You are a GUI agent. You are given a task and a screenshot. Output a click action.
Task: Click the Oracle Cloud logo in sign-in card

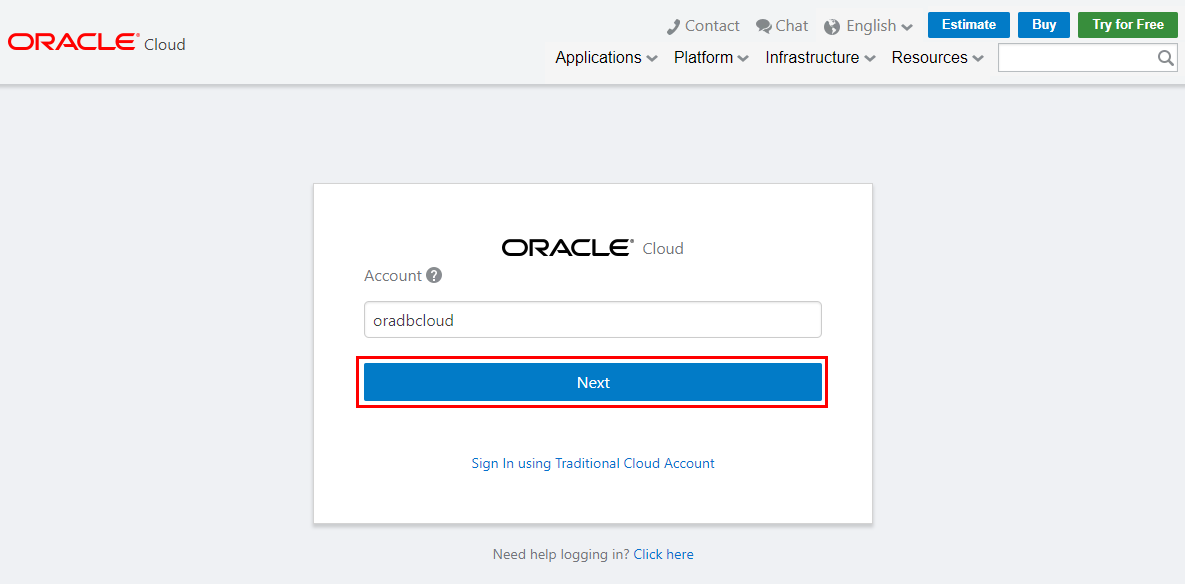click(592, 248)
